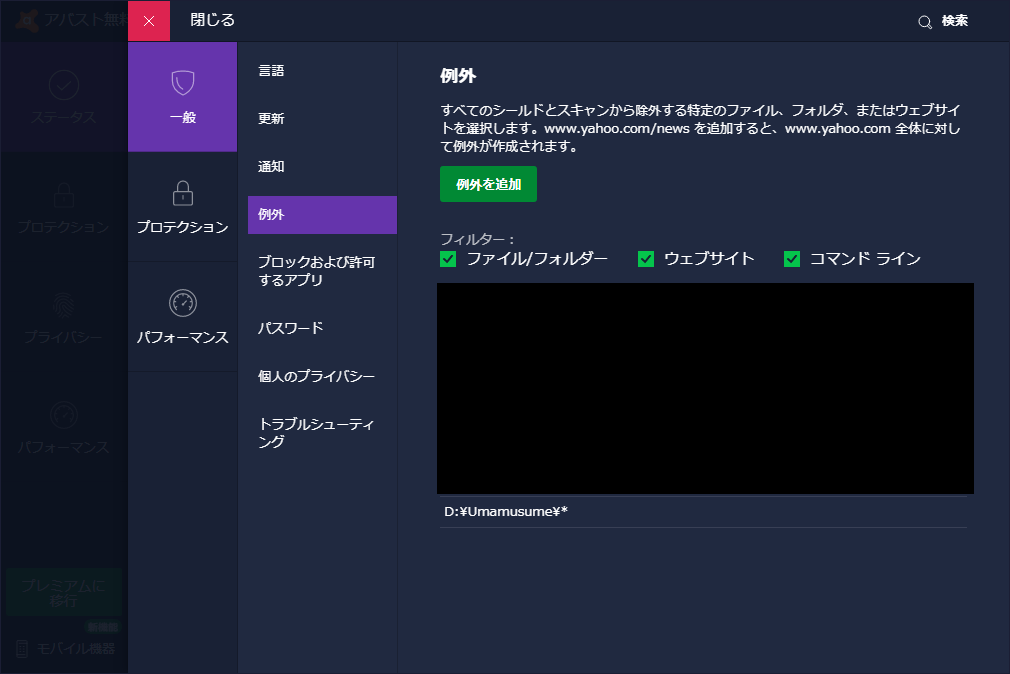Screen dimensions: 1010x674
Task: Click the 閉じる label
Action: coord(213,20)
